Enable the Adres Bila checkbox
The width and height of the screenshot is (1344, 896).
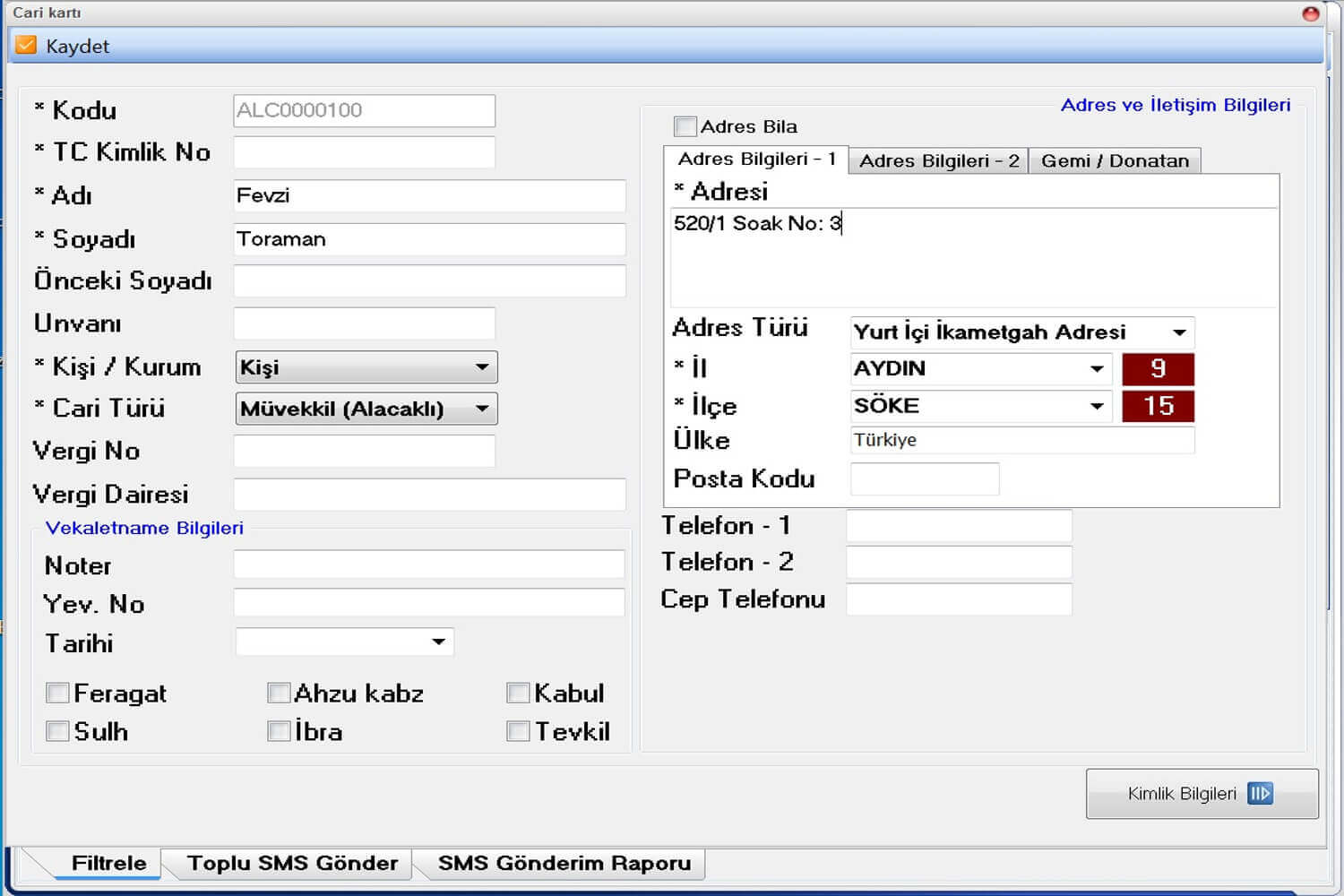(685, 126)
